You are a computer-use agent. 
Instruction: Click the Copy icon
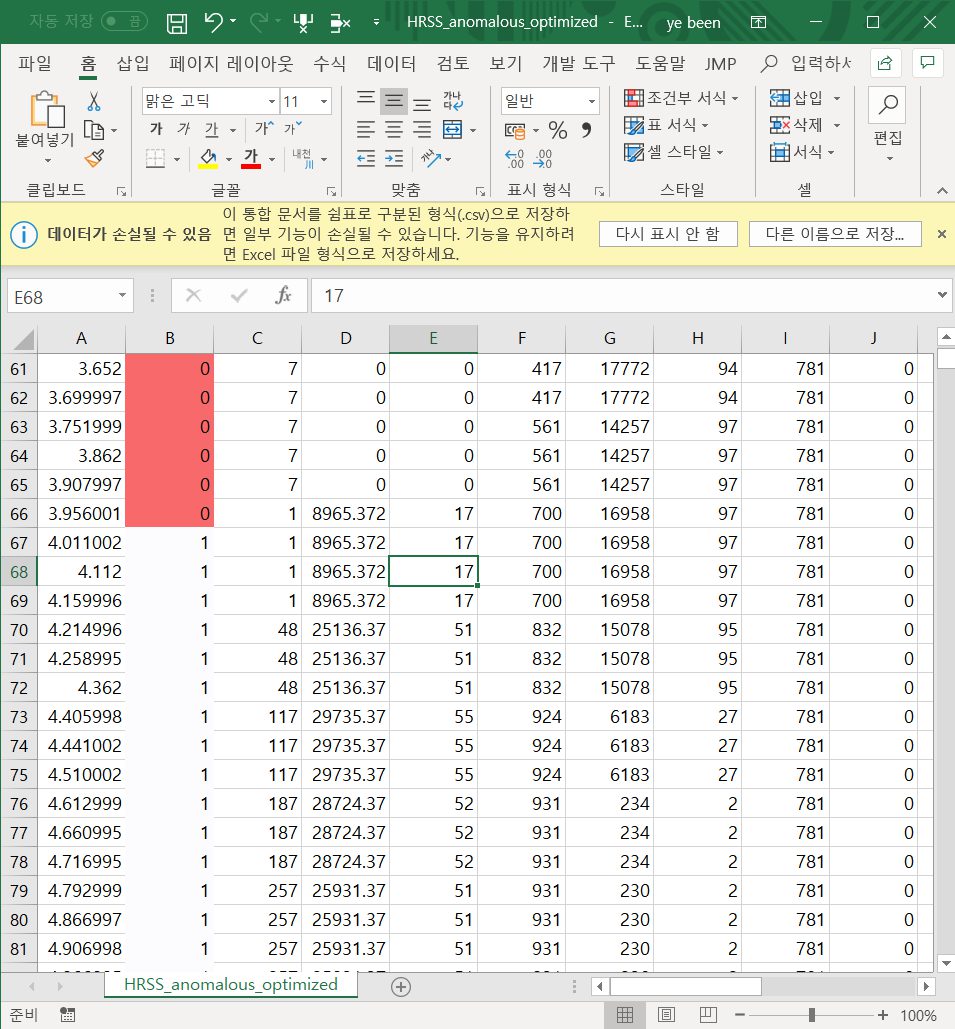[94, 131]
